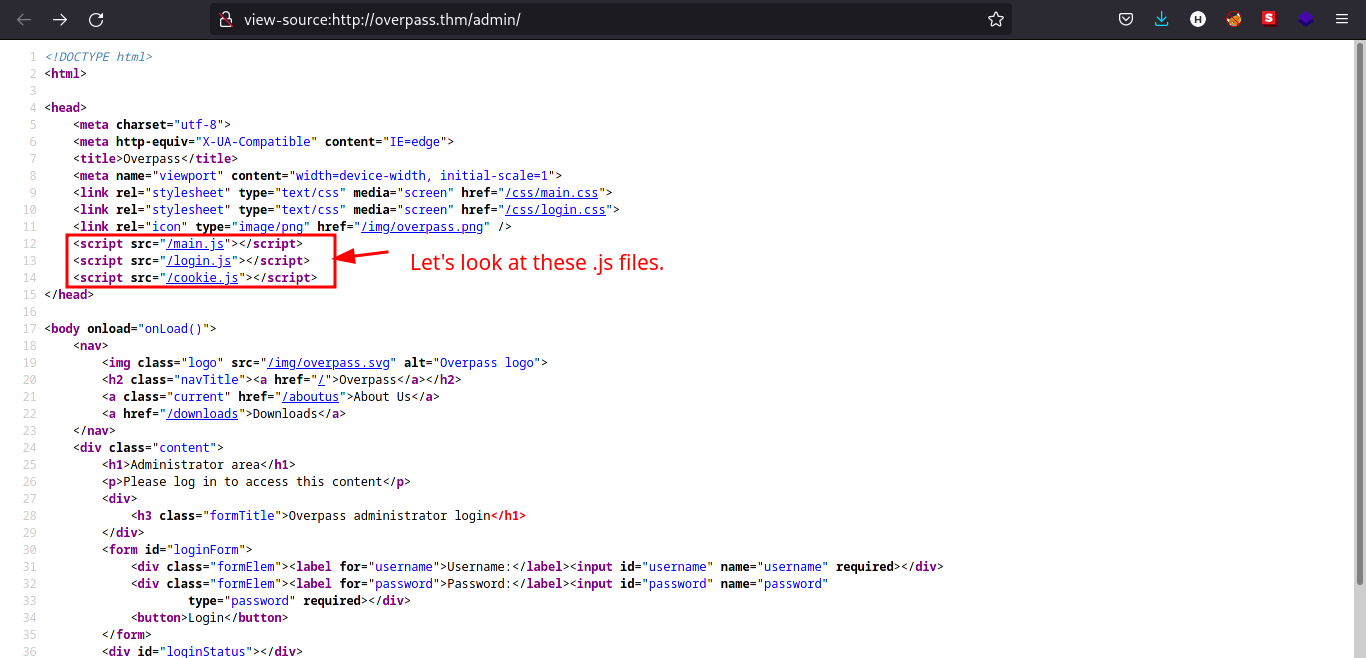
Task: Open the /img/overpass.png favicon link
Action: pyautogui.click(x=422, y=226)
